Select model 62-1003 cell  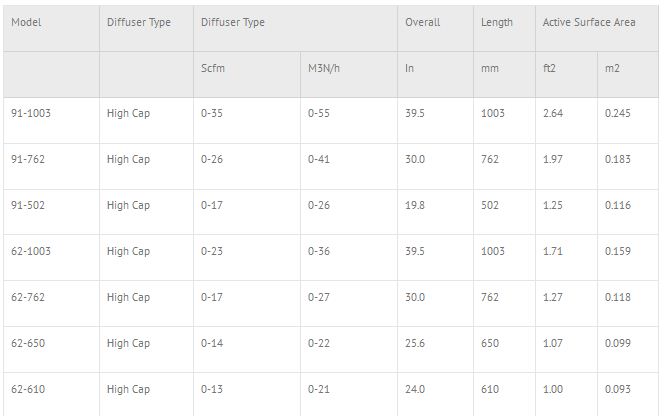pyautogui.click(x=30, y=252)
